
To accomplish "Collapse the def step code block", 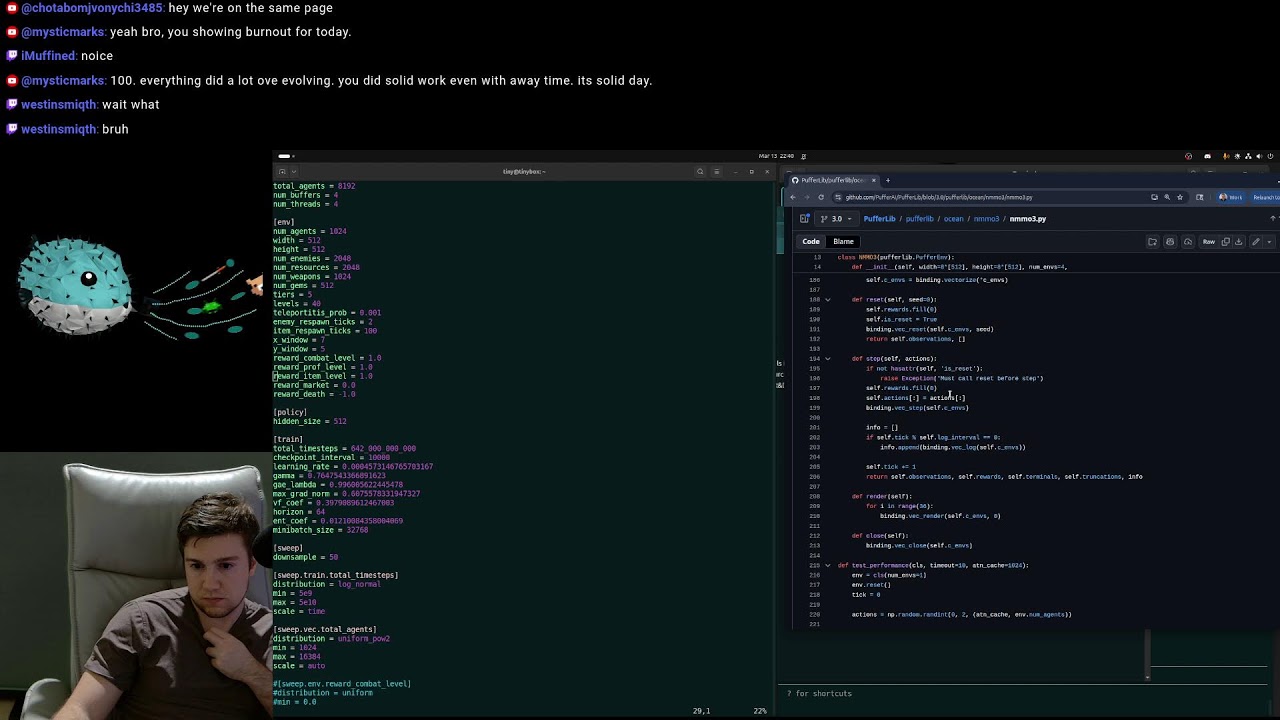I will [827, 359].
